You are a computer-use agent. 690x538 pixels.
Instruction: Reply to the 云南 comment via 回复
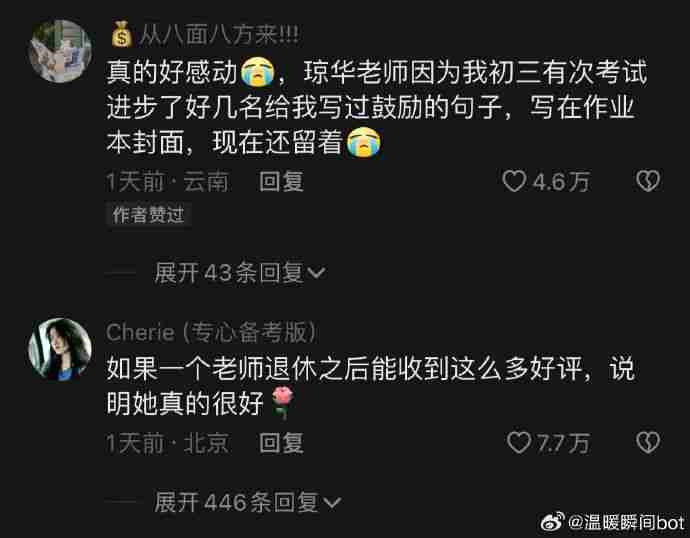281,181
